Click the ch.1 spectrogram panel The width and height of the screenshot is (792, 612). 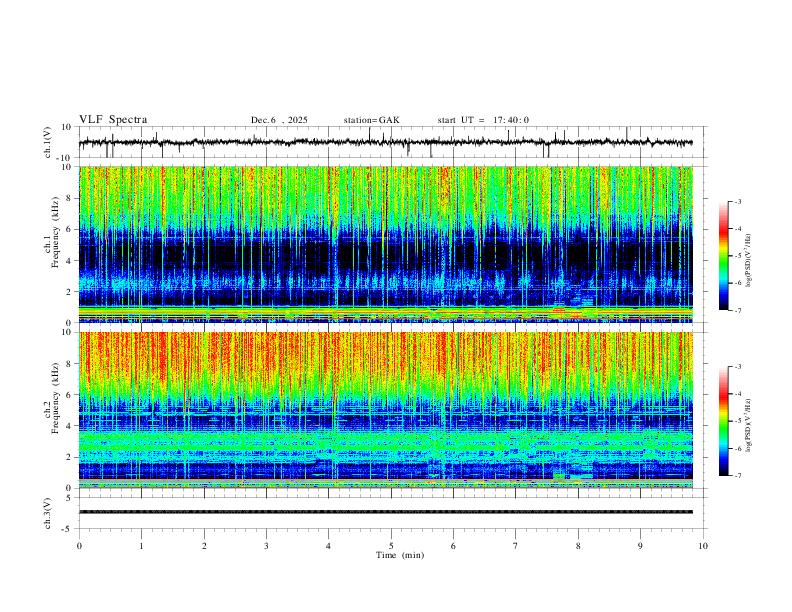point(385,244)
